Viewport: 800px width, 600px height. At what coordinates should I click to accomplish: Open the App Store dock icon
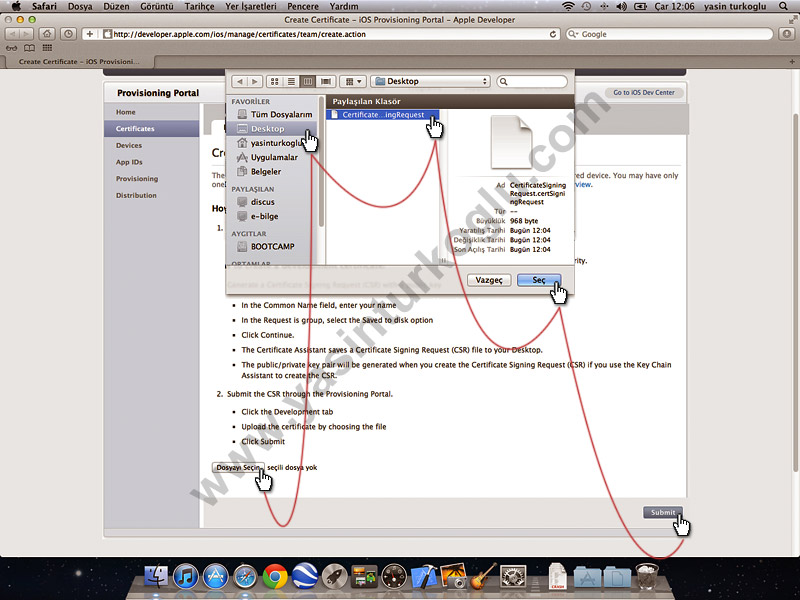216,577
